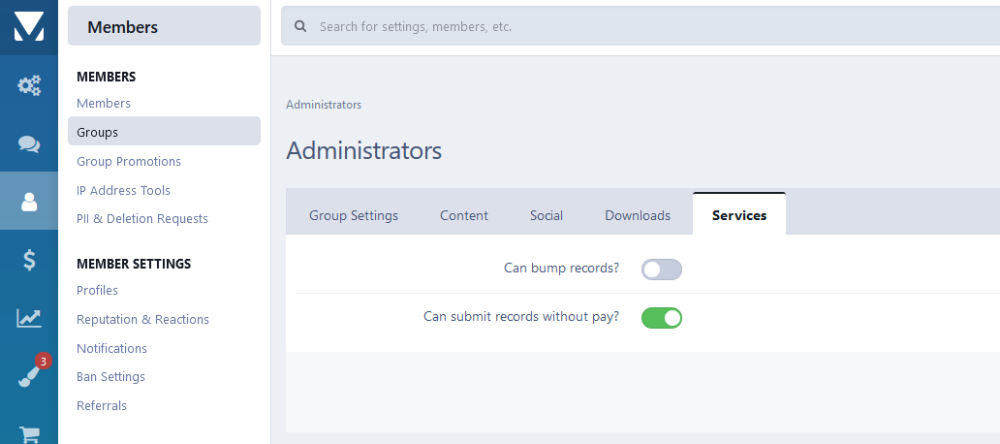This screenshot has width=1000, height=444.
Task: Select the Services tab
Action: coord(739,216)
